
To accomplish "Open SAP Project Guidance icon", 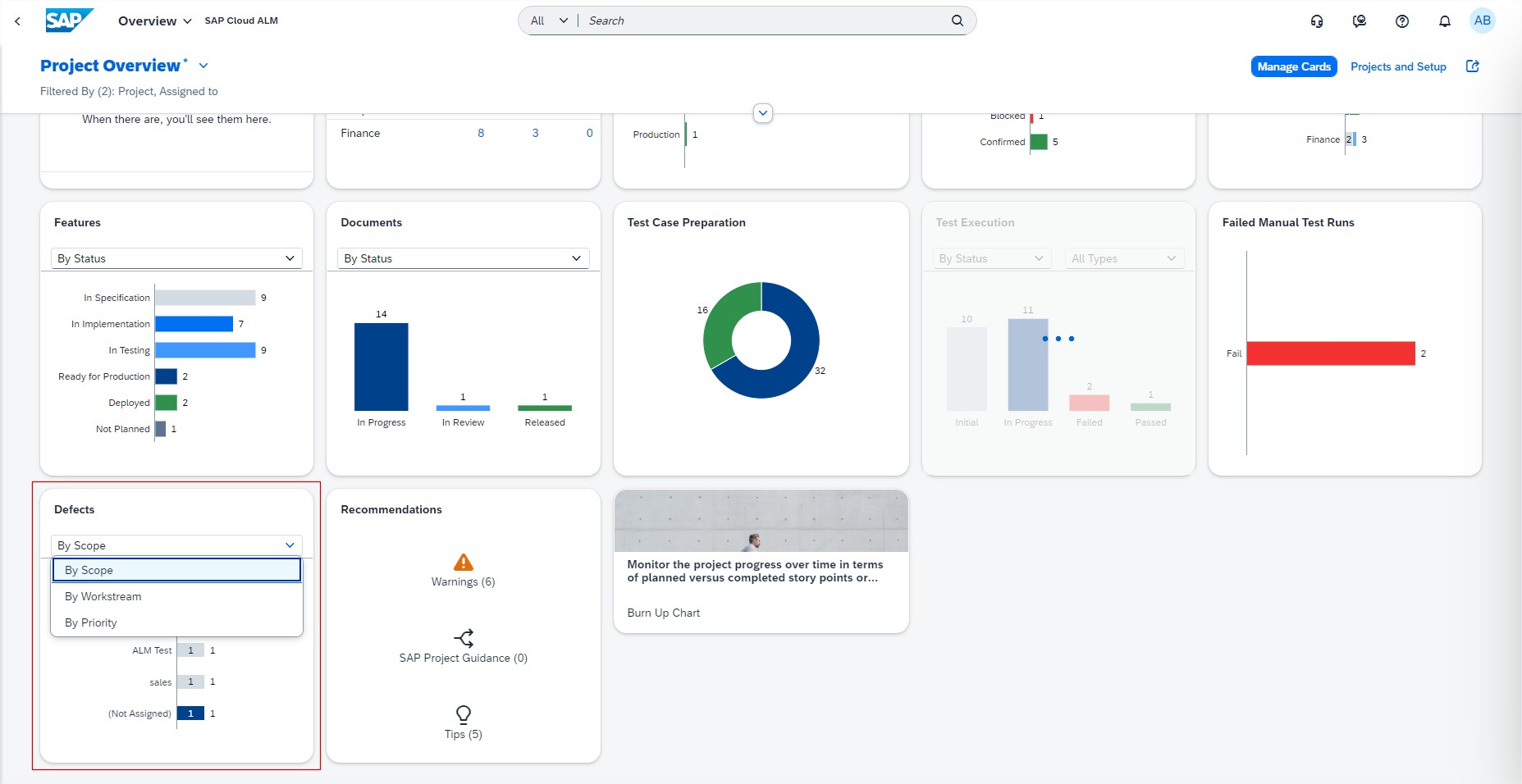I will pos(464,638).
